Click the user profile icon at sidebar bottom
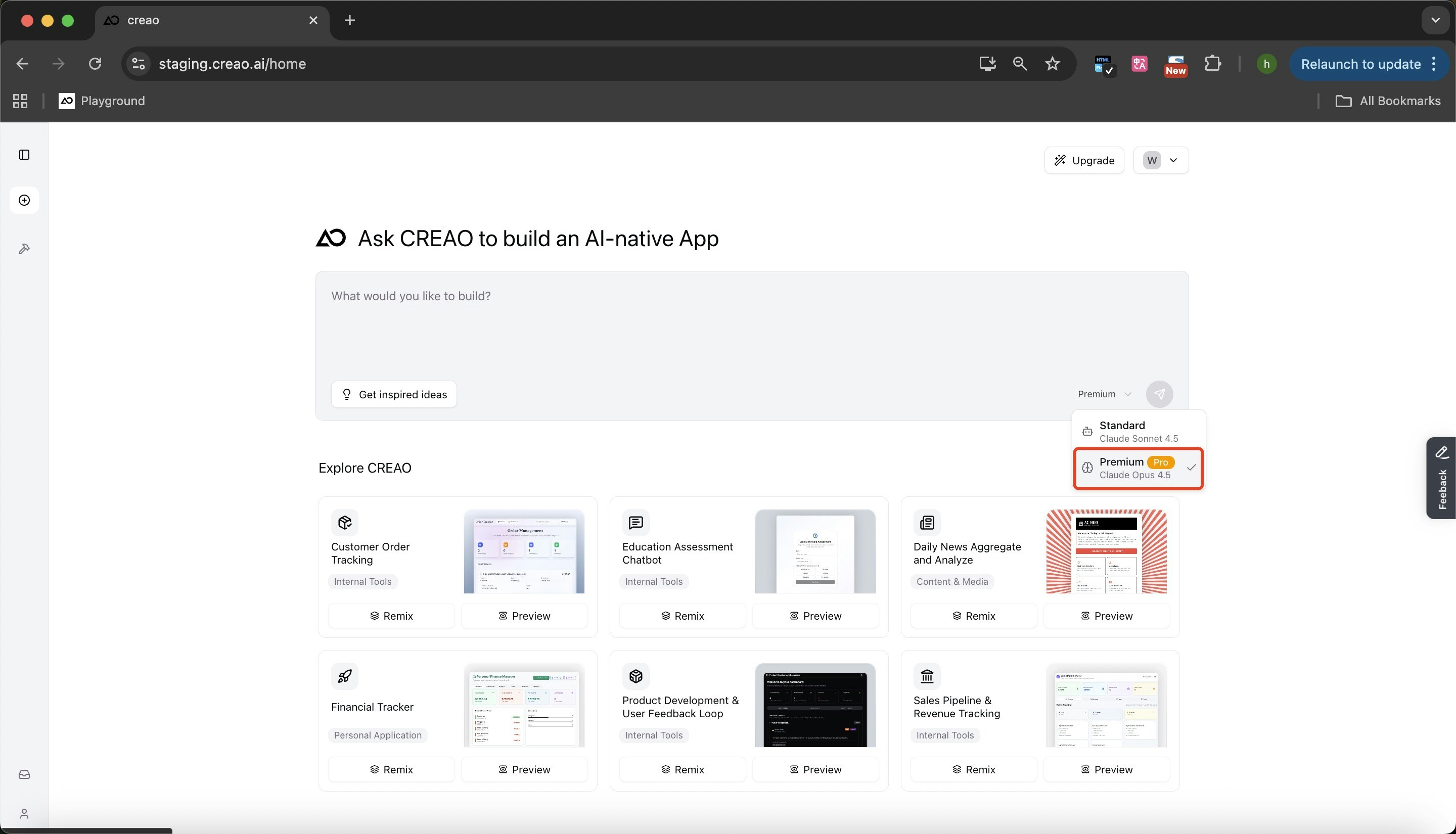The height and width of the screenshot is (834, 1456). [24, 813]
